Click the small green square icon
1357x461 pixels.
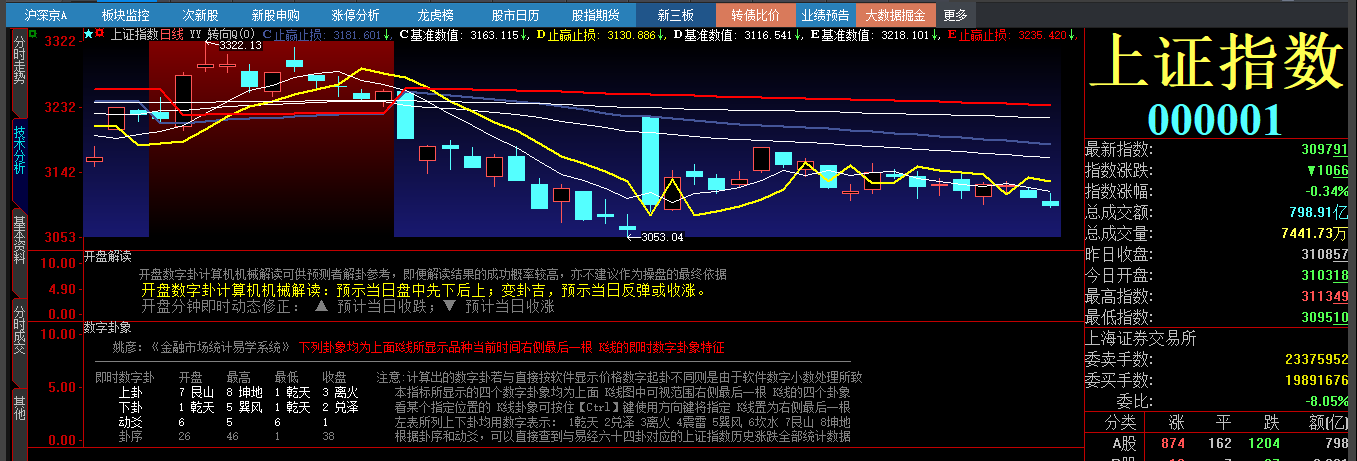pos(33,35)
